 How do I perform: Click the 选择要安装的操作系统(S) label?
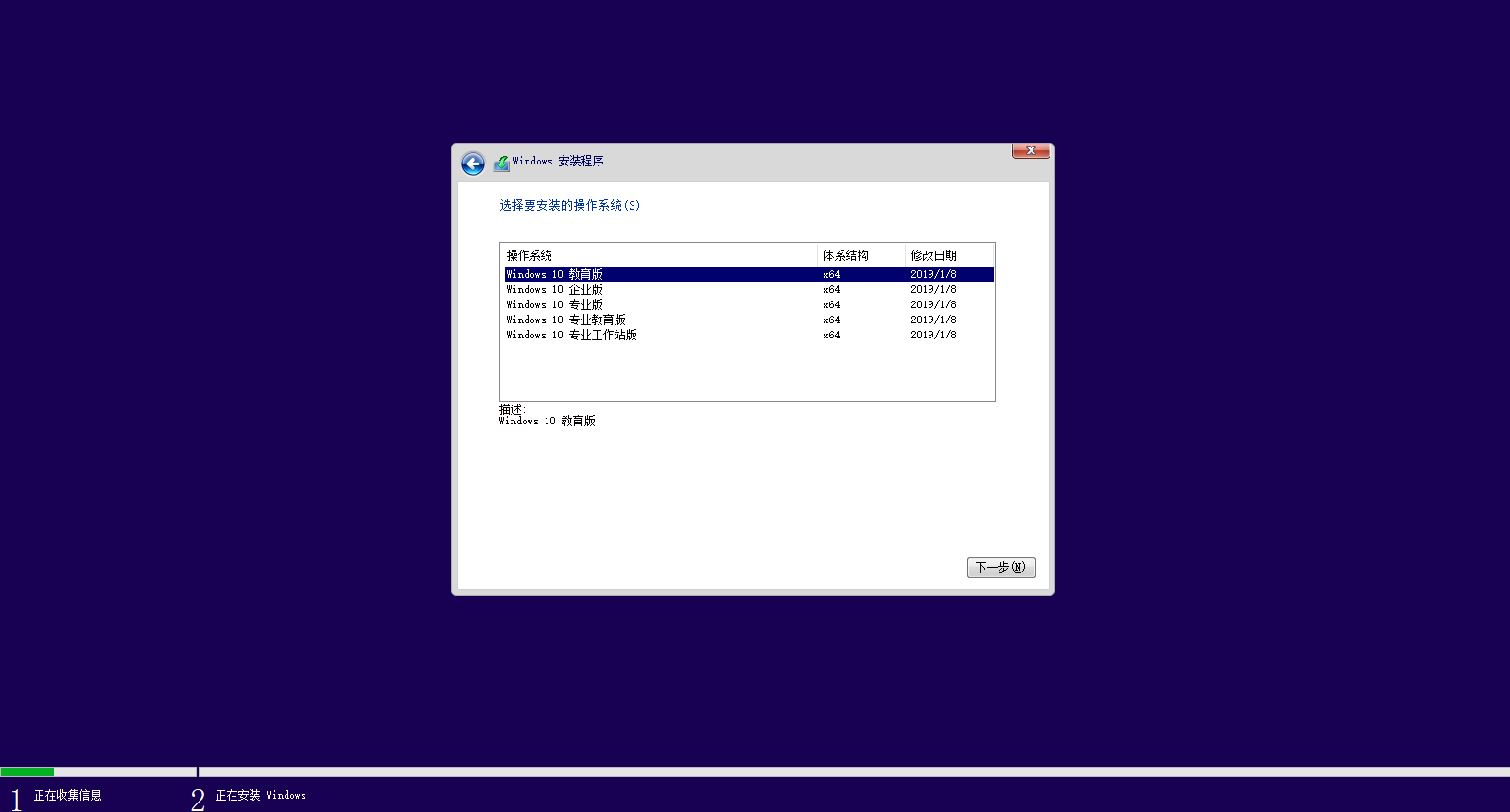pyautogui.click(x=570, y=205)
